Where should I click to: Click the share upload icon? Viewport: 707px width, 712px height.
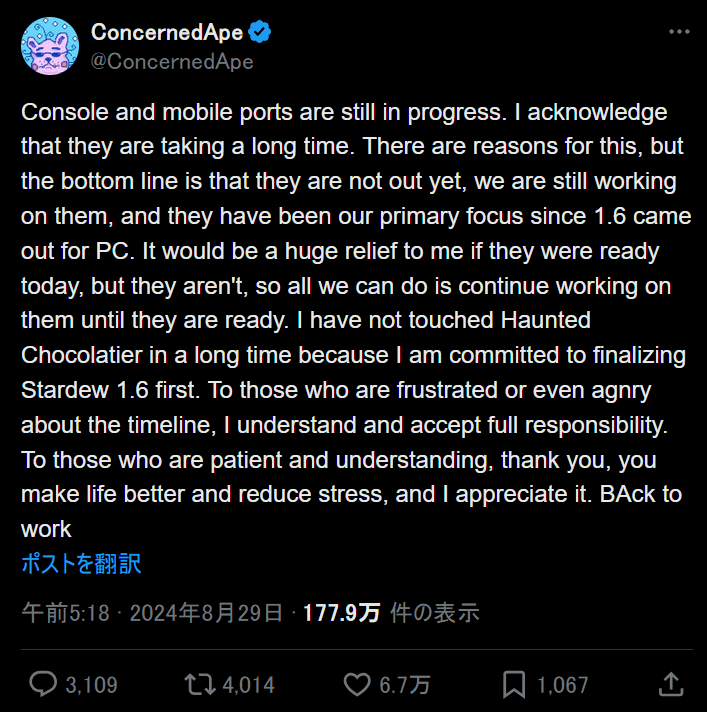point(671,684)
